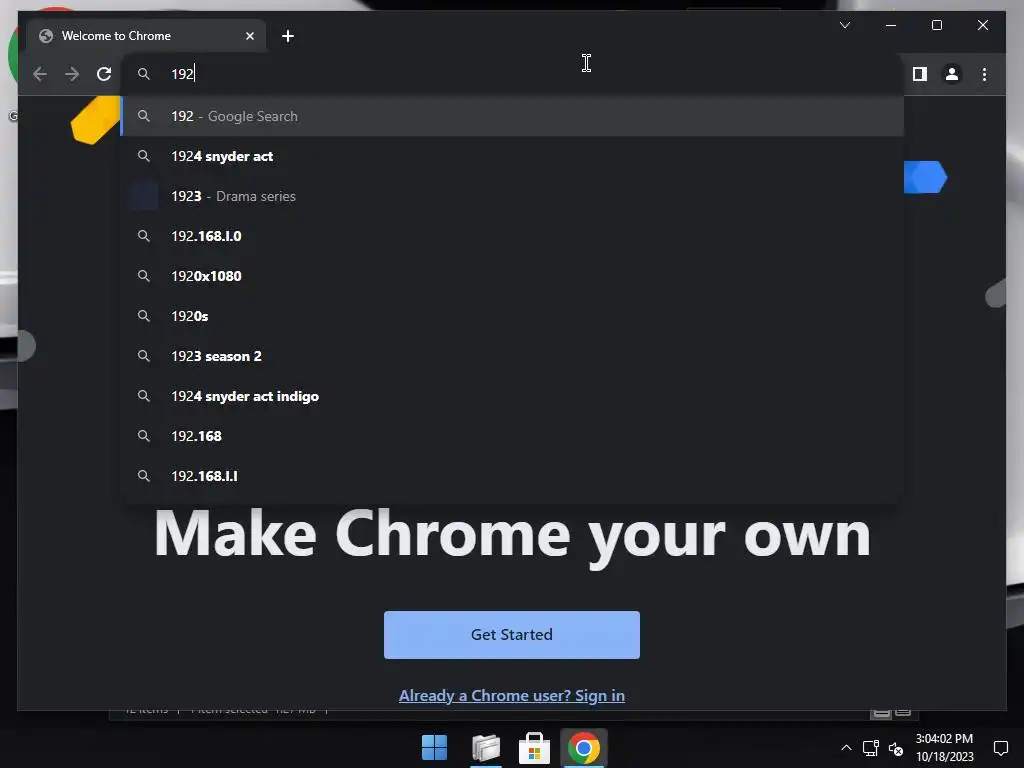Viewport: 1024px width, 768px height.
Task: Click the Get Started button
Action: (x=511, y=635)
